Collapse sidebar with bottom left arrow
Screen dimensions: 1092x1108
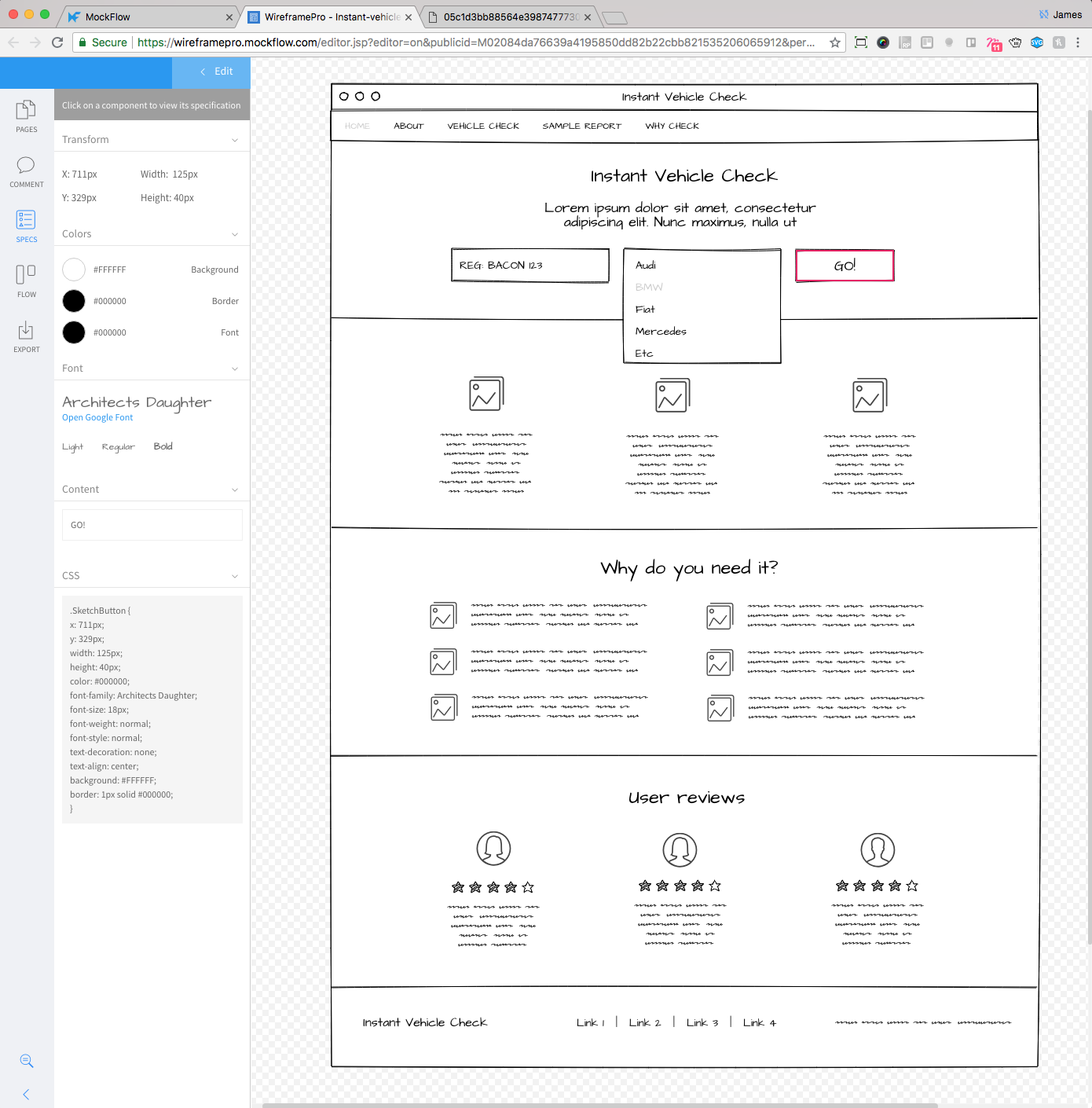pyautogui.click(x=27, y=1094)
